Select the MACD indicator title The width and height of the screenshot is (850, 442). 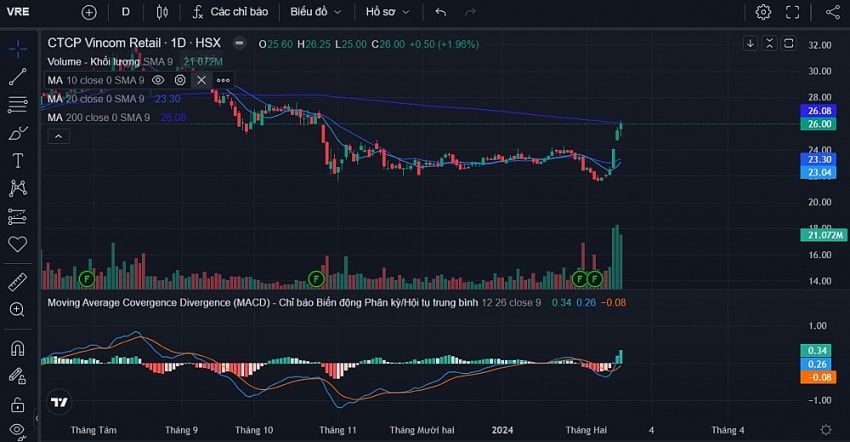click(262, 303)
